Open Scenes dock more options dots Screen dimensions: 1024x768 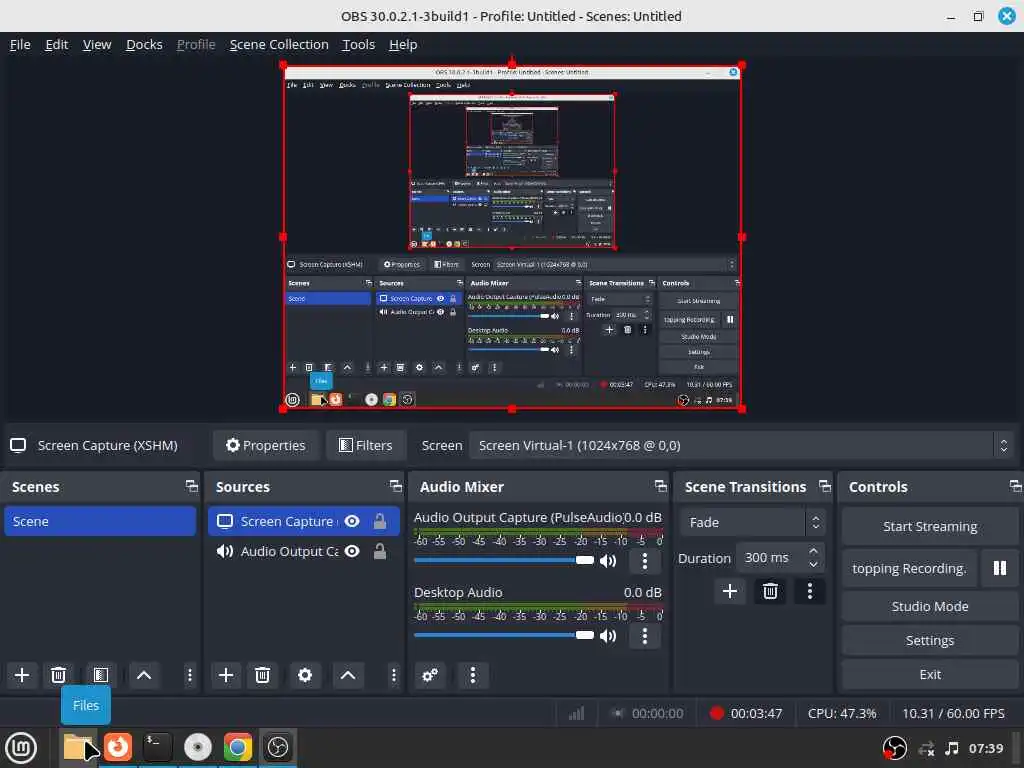click(189, 675)
